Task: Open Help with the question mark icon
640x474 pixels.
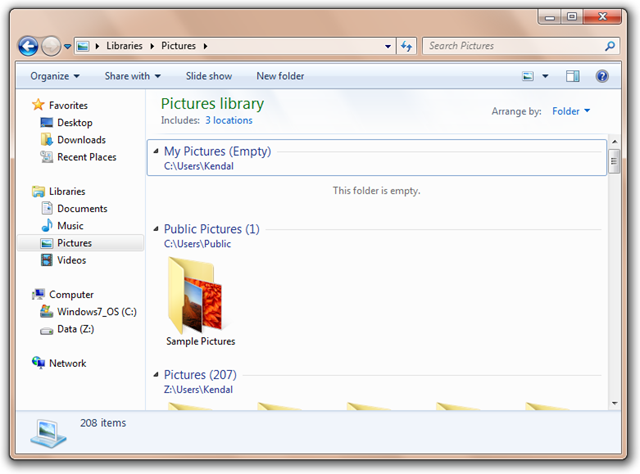Action: click(x=602, y=76)
